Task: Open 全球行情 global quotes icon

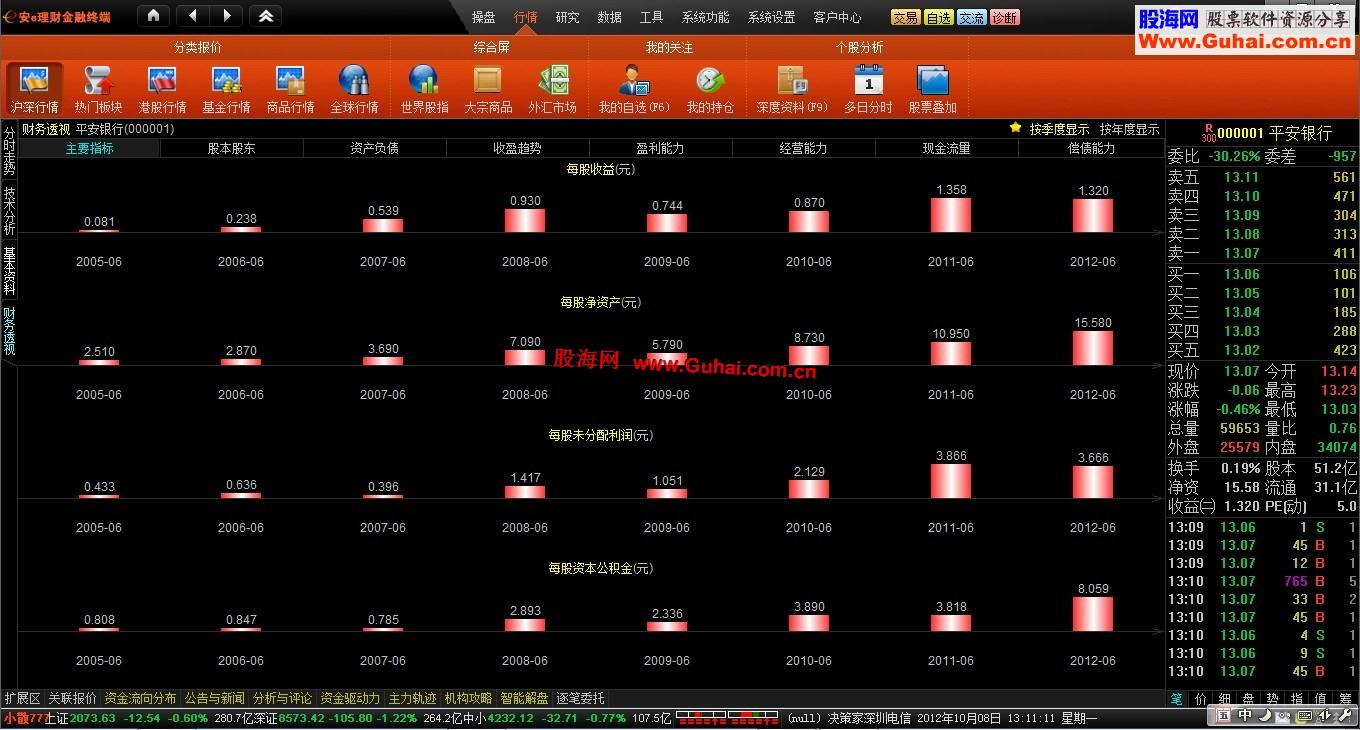Action: [354, 89]
